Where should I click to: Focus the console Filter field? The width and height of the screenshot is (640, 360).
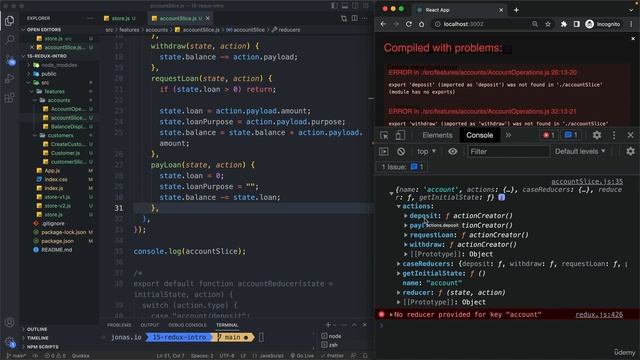click(508, 151)
